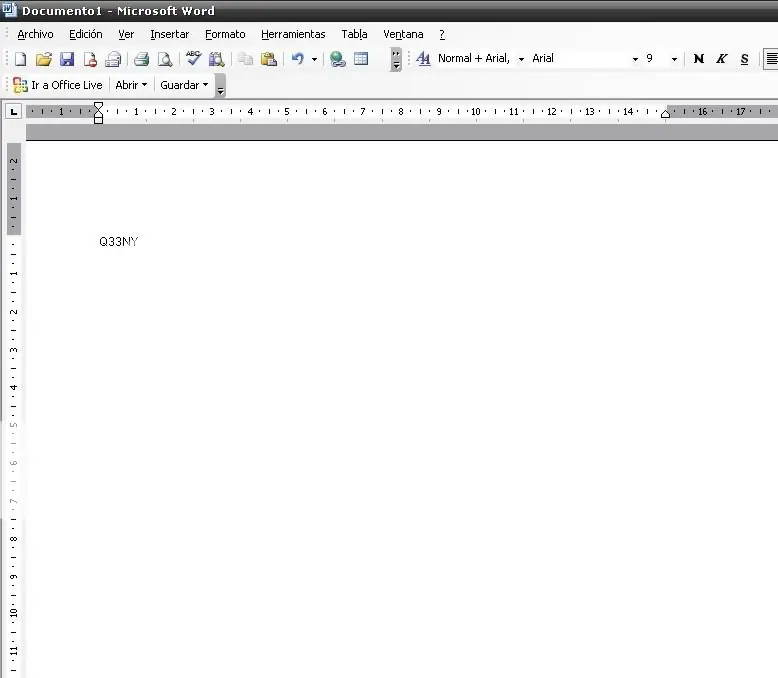Paste from clipboard
Screen dimensions: 778x678
[x=268, y=59]
